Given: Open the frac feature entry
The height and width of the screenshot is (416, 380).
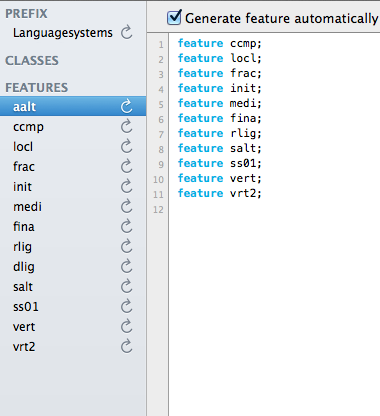Looking at the screenshot, I should pos(24,166).
